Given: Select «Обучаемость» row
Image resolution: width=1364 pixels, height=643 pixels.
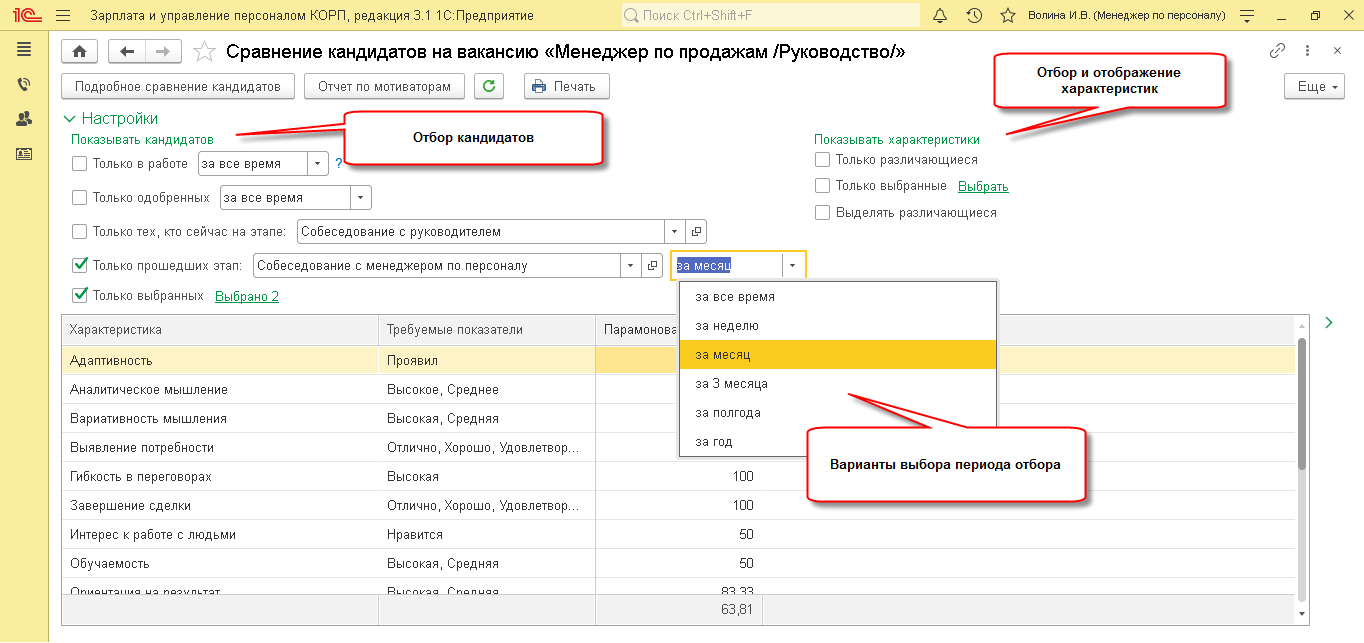Looking at the screenshot, I should pos(678,563).
